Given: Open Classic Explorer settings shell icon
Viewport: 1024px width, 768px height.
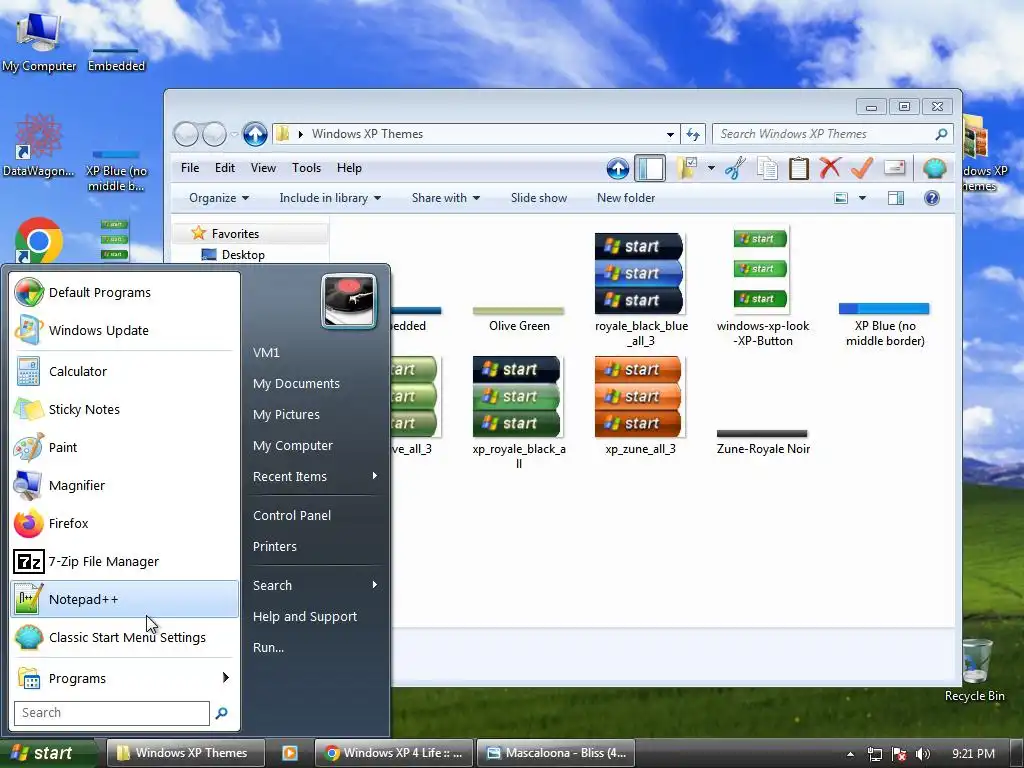Looking at the screenshot, I should (935, 168).
